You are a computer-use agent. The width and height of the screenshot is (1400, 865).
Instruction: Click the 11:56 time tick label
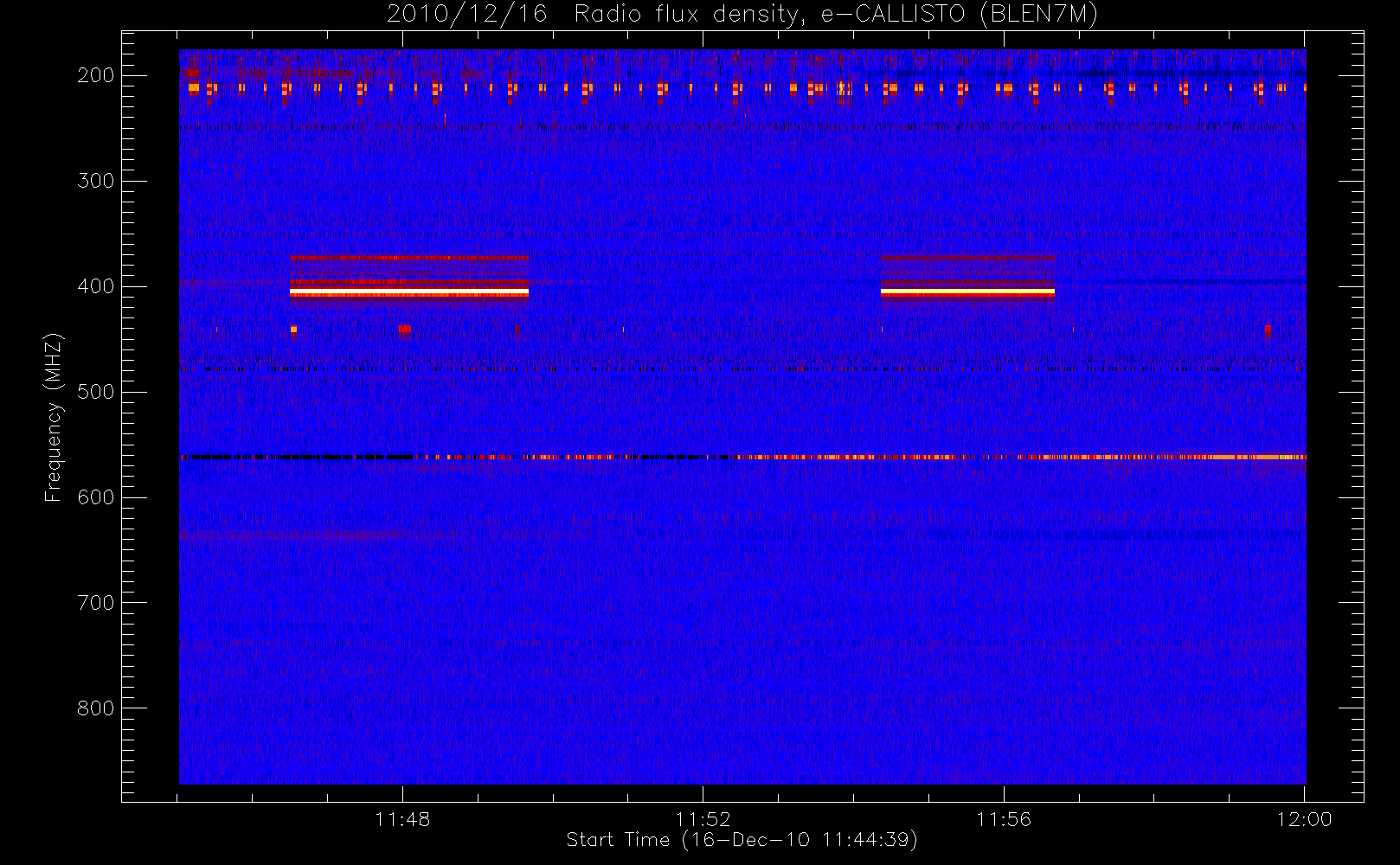pos(1004,819)
